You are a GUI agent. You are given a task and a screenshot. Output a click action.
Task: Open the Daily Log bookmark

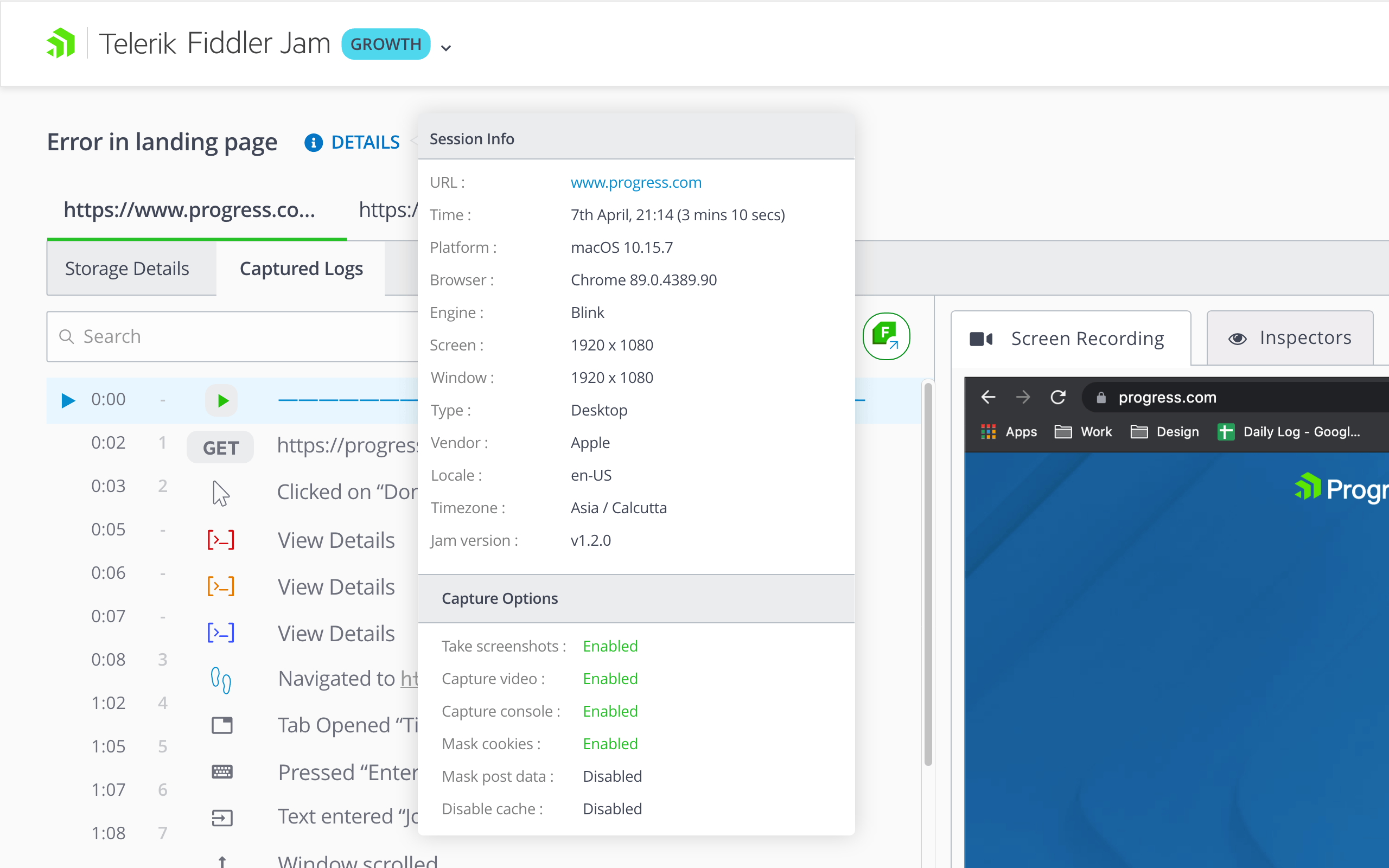pyautogui.click(x=1289, y=432)
